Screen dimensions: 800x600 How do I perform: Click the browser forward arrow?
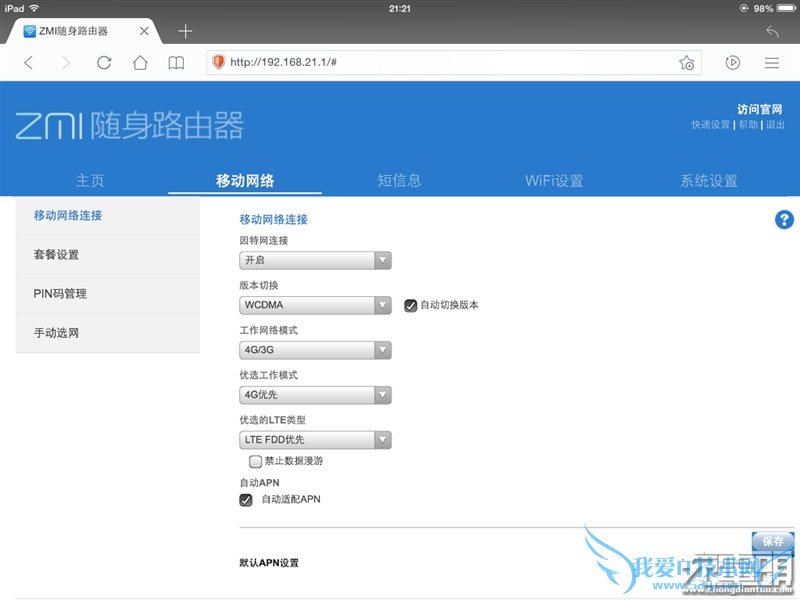(x=65, y=63)
